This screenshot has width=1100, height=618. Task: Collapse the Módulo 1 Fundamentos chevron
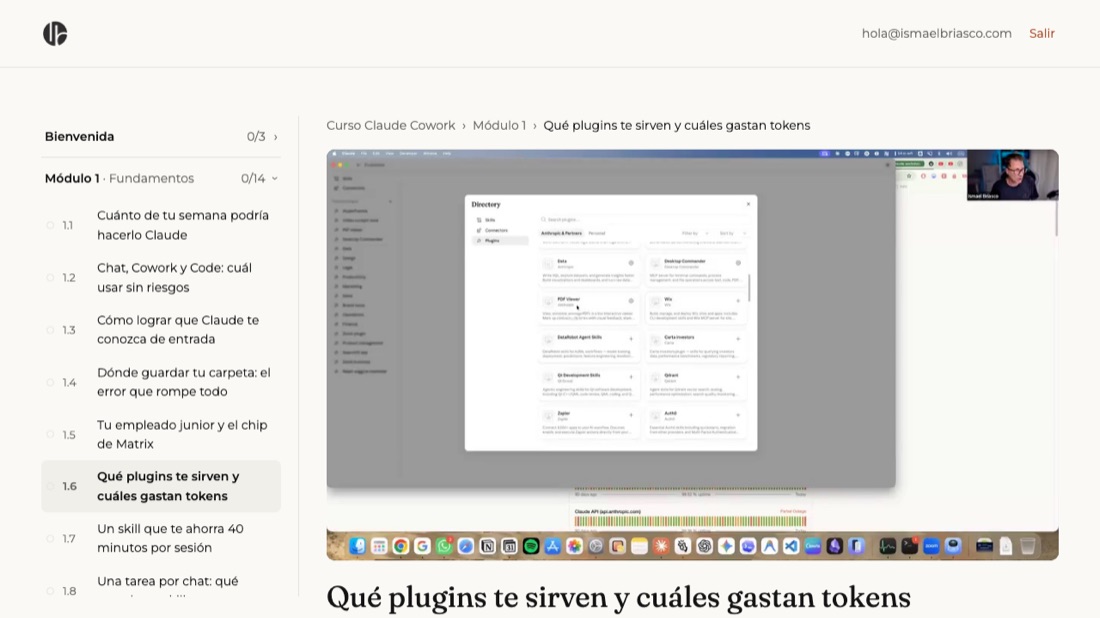tap(274, 178)
